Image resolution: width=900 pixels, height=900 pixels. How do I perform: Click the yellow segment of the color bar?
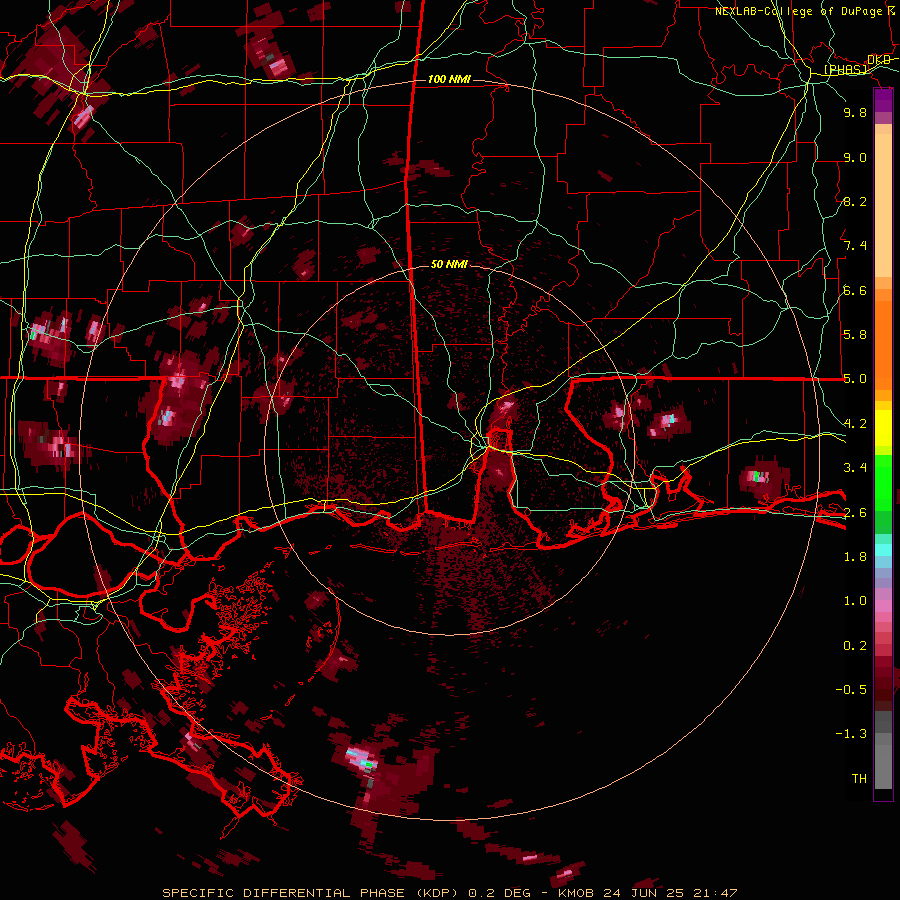point(883,428)
